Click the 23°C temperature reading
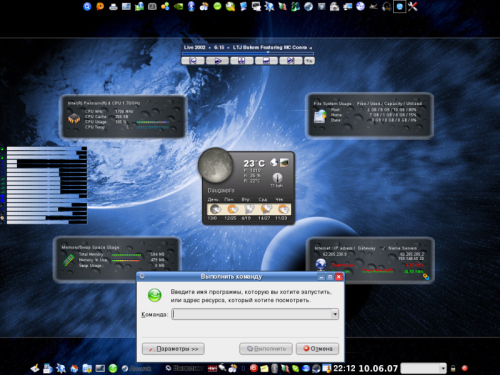The width and height of the screenshot is (500, 375). click(x=254, y=163)
